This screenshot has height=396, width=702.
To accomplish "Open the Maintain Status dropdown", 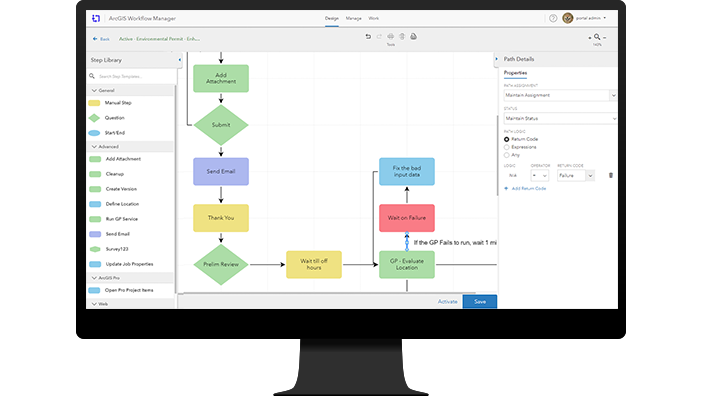I will click(x=560, y=119).
